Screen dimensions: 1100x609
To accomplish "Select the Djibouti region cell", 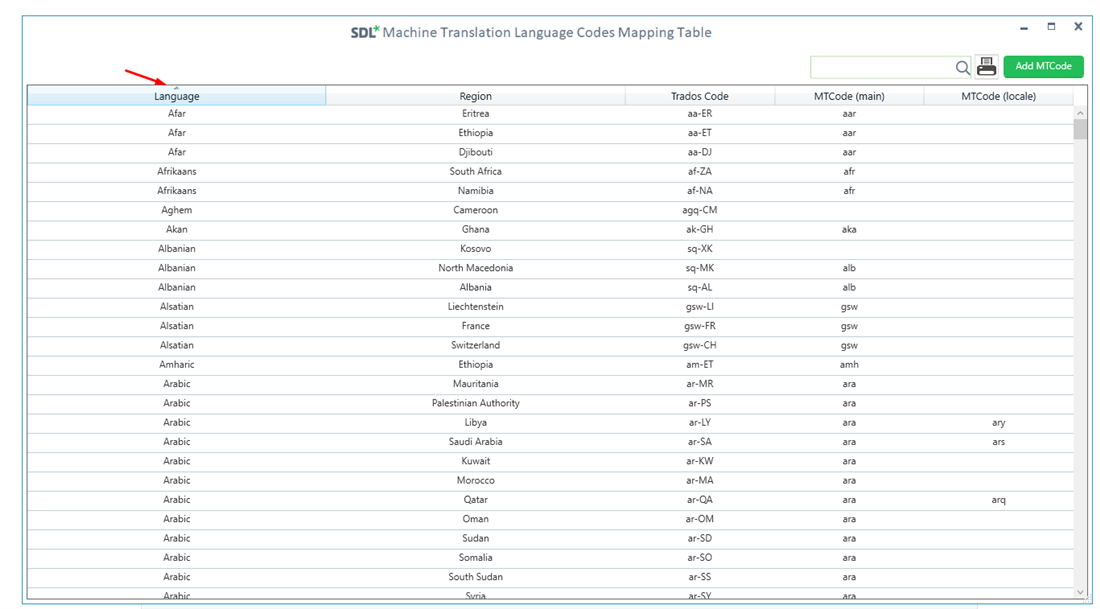I will pos(476,152).
